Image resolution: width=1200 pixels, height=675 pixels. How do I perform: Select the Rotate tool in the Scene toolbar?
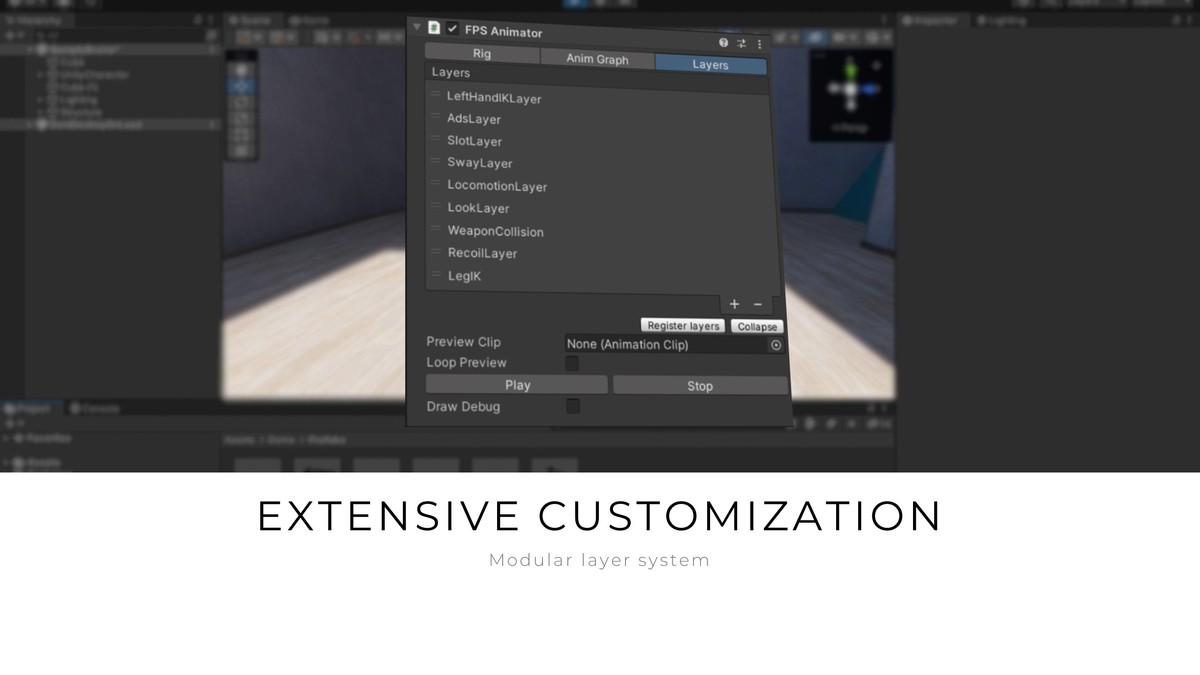pyautogui.click(x=242, y=101)
